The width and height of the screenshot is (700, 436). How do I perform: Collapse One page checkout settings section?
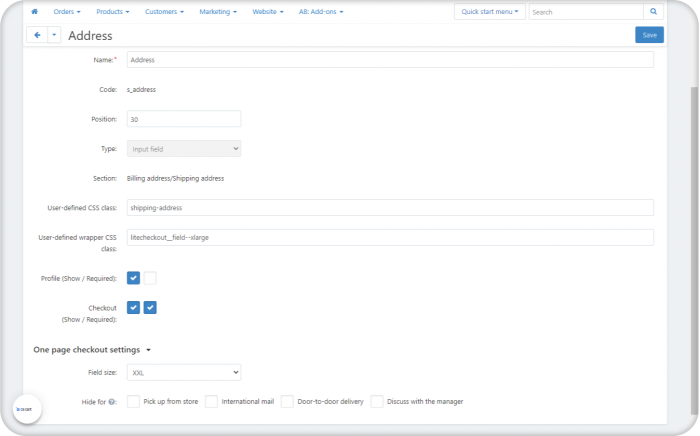pyautogui.click(x=92, y=350)
